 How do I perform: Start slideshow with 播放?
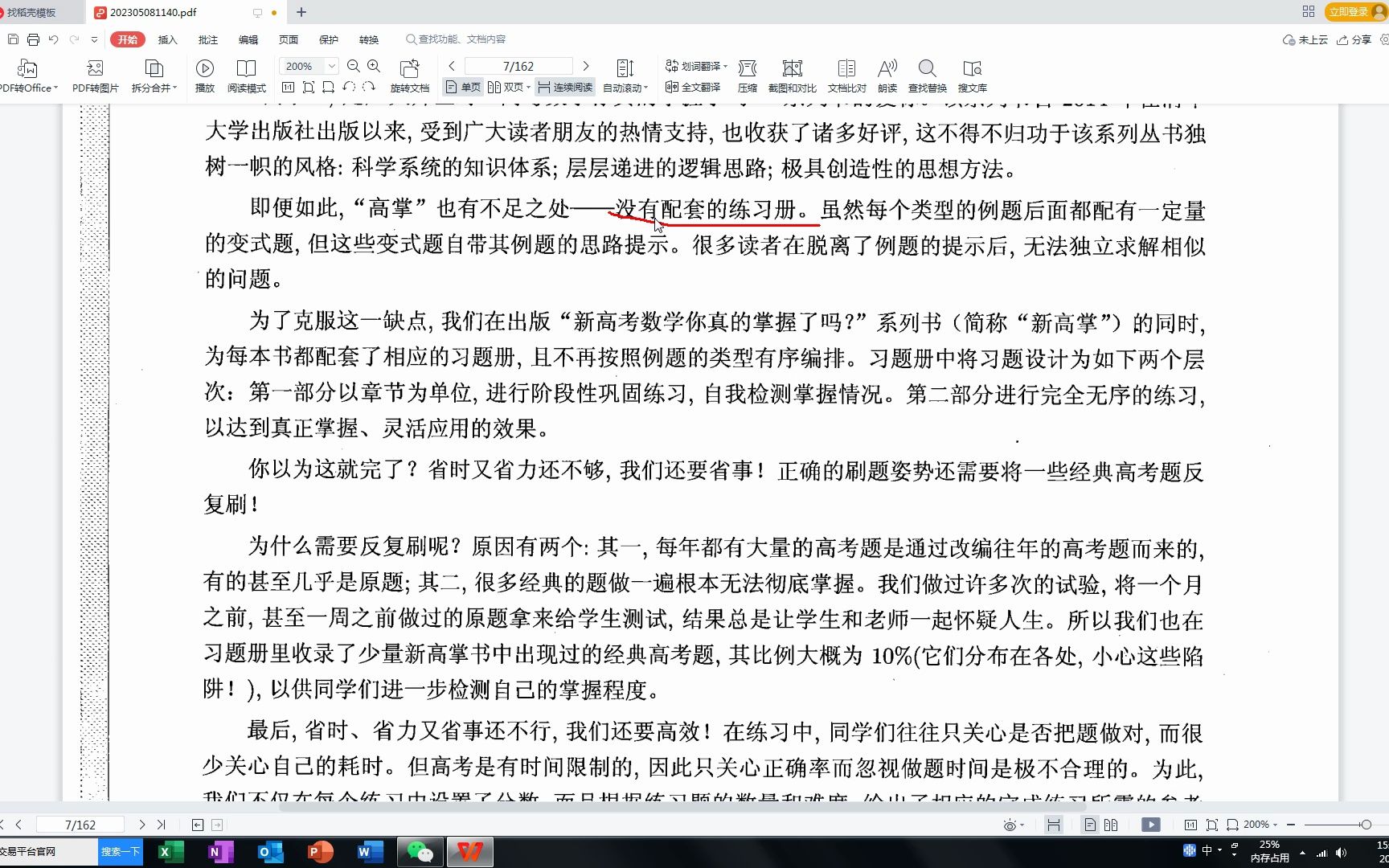[x=205, y=76]
